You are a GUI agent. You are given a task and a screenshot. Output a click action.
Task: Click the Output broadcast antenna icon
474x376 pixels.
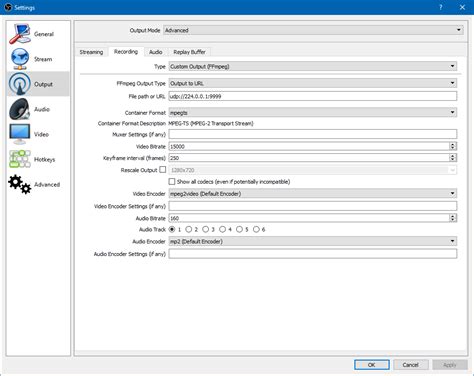(20, 84)
